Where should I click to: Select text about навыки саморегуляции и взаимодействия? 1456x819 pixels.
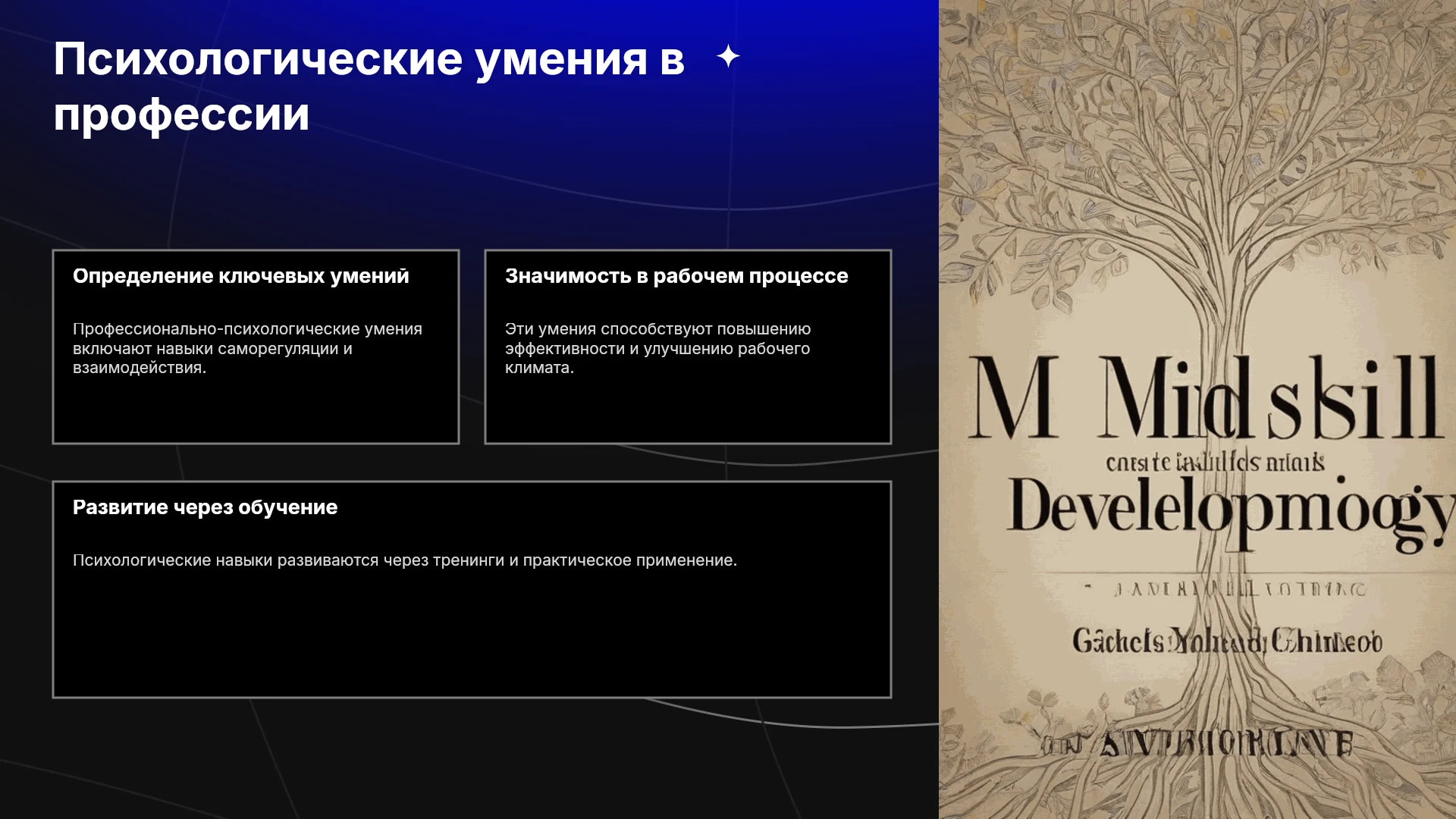click(x=247, y=348)
